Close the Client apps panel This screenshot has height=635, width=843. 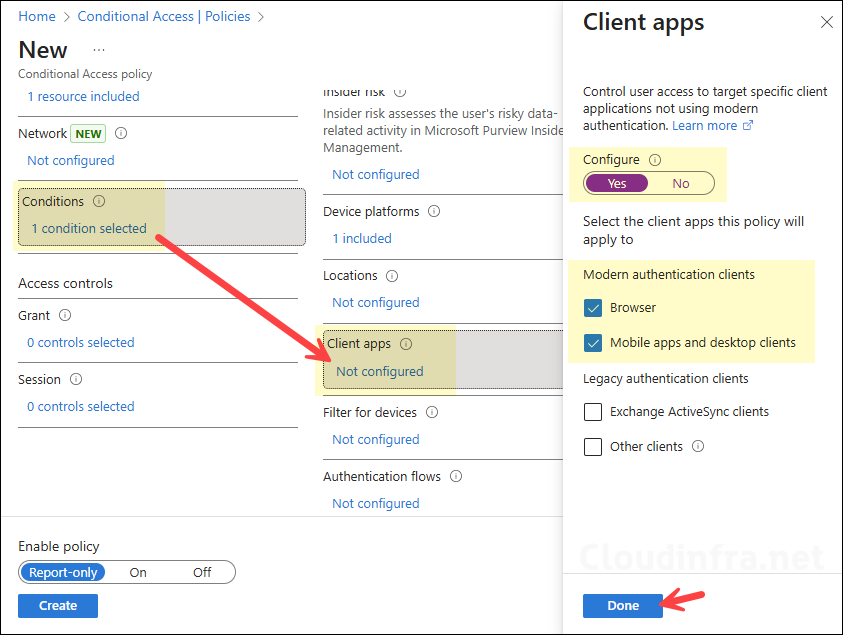pos(827,22)
